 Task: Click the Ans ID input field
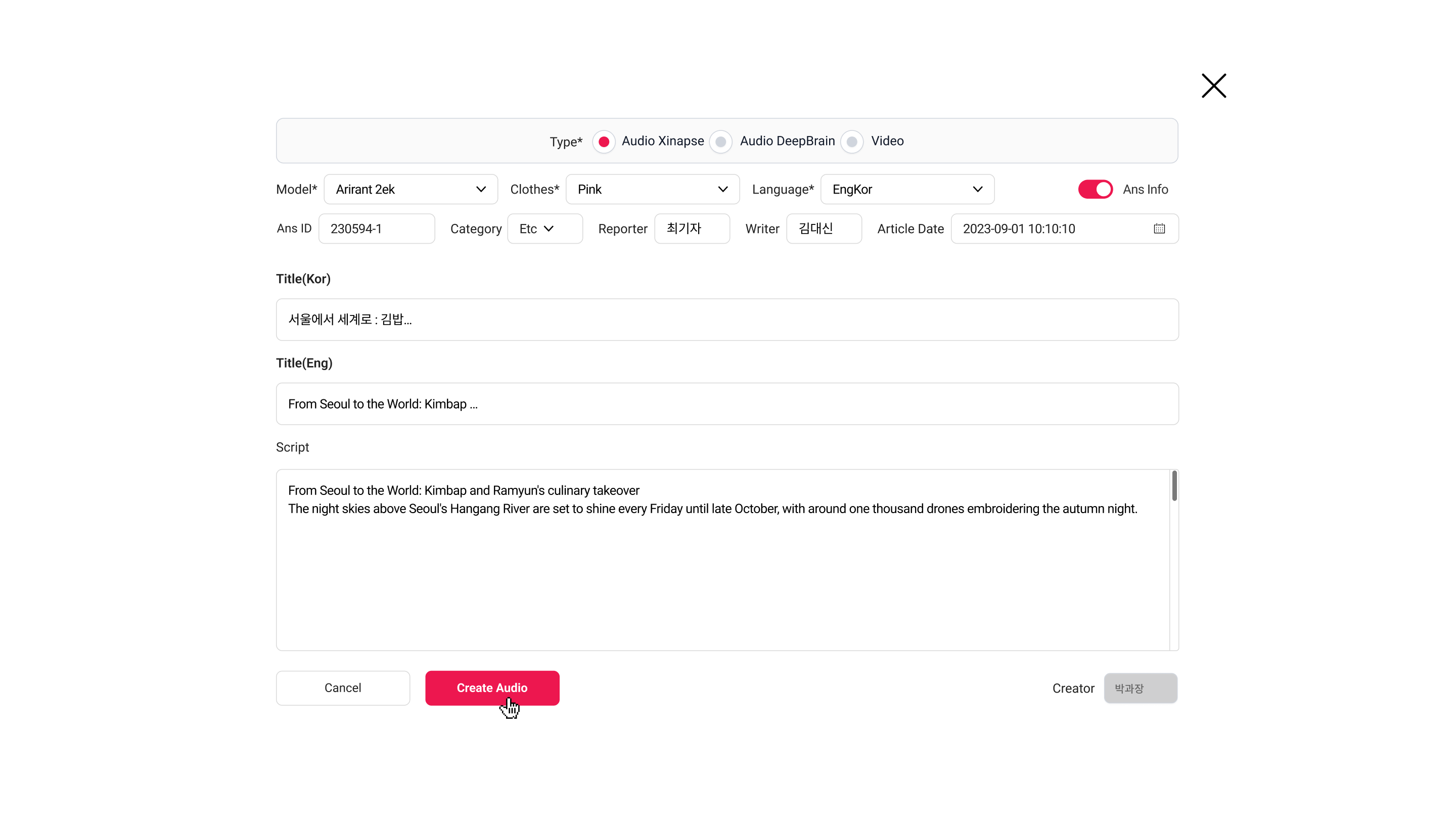(377, 229)
